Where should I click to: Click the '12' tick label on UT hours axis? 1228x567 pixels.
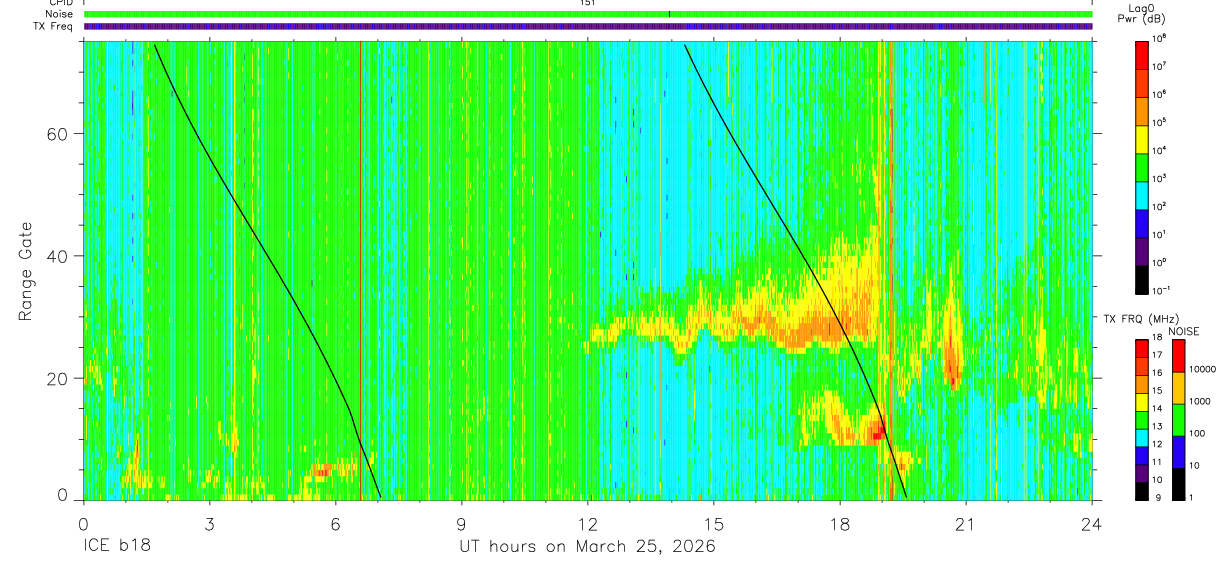[588, 523]
